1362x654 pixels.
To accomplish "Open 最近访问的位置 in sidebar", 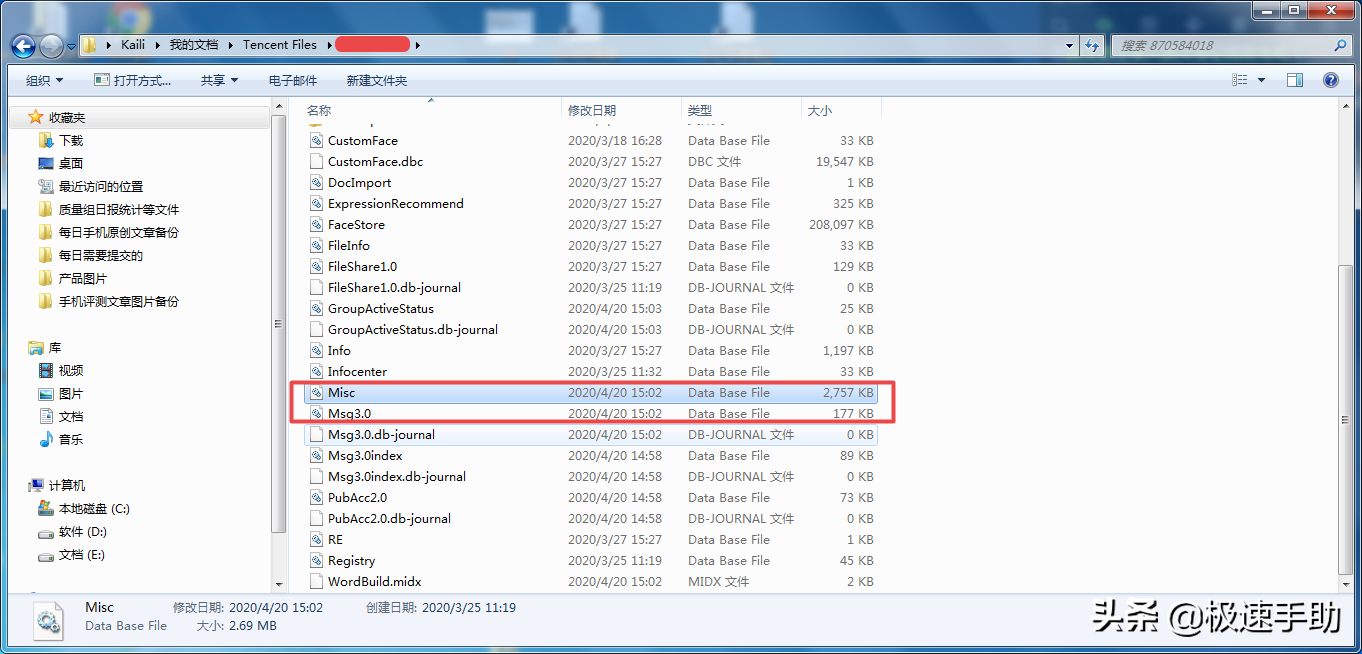I will pos(100,186).
